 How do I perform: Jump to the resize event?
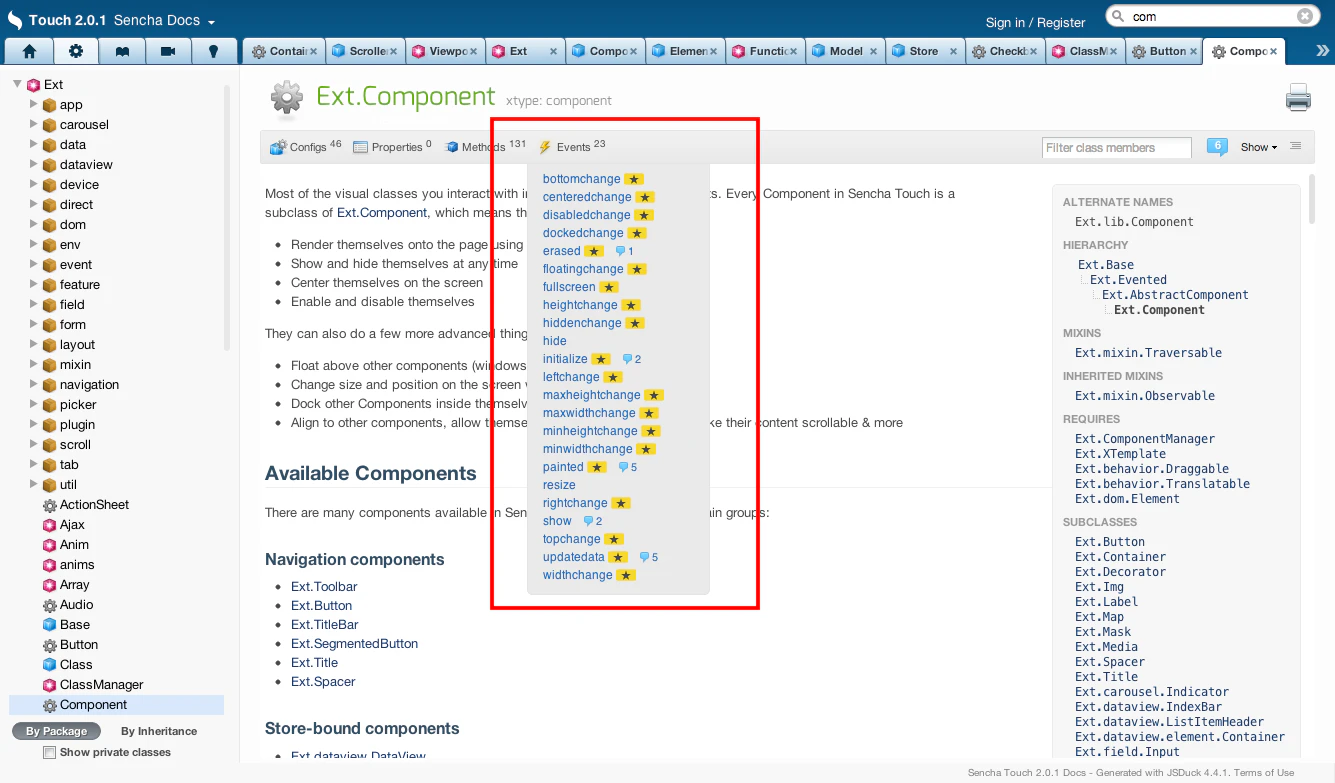[x=559, y=485]
